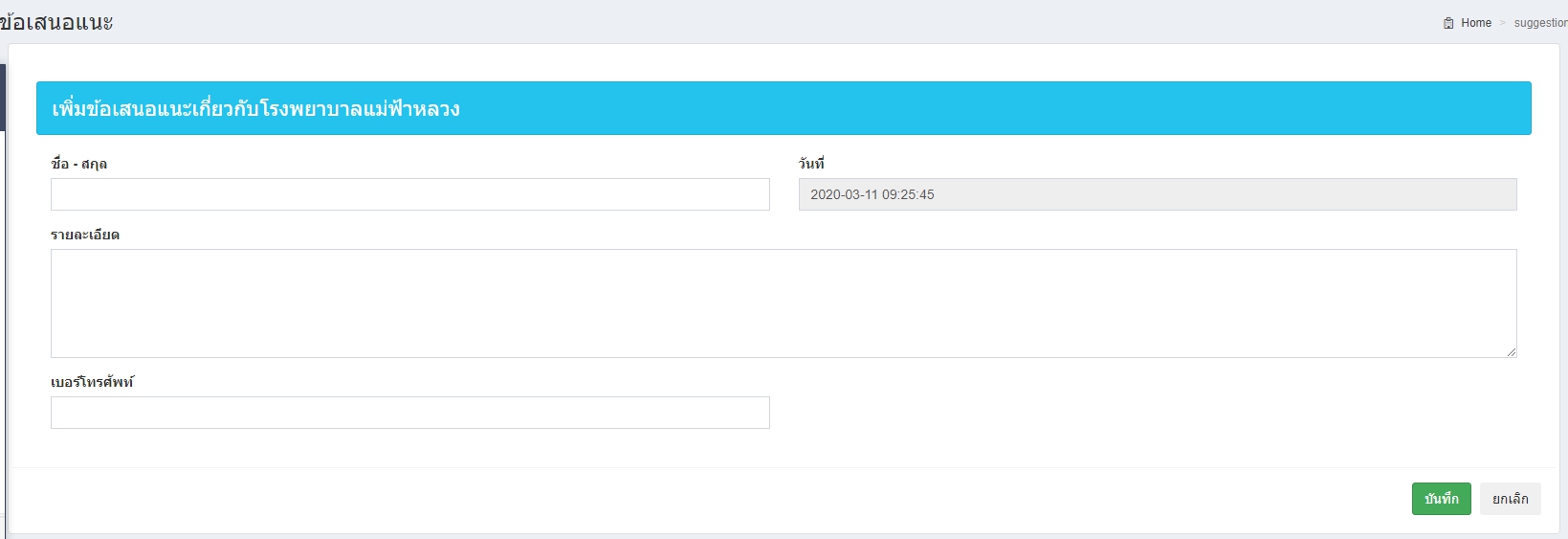Click the dark sidebar strip at left edge

[3, 96]
